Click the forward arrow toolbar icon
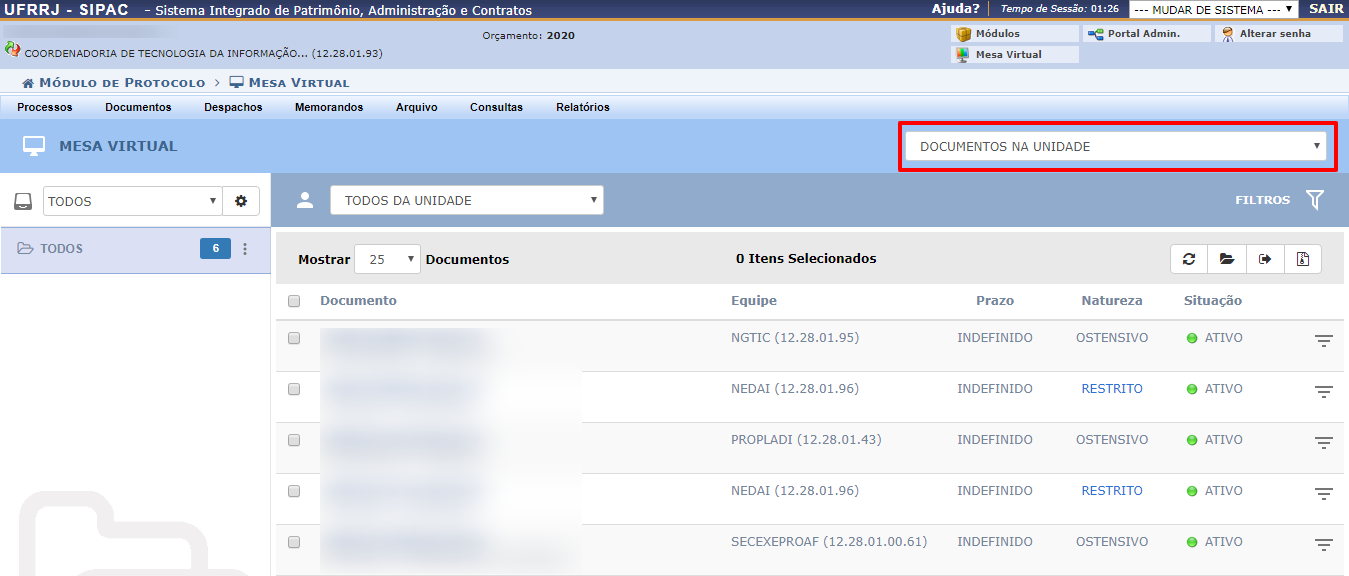This screenshot has width=1349, height=576. click(1265, 259)
